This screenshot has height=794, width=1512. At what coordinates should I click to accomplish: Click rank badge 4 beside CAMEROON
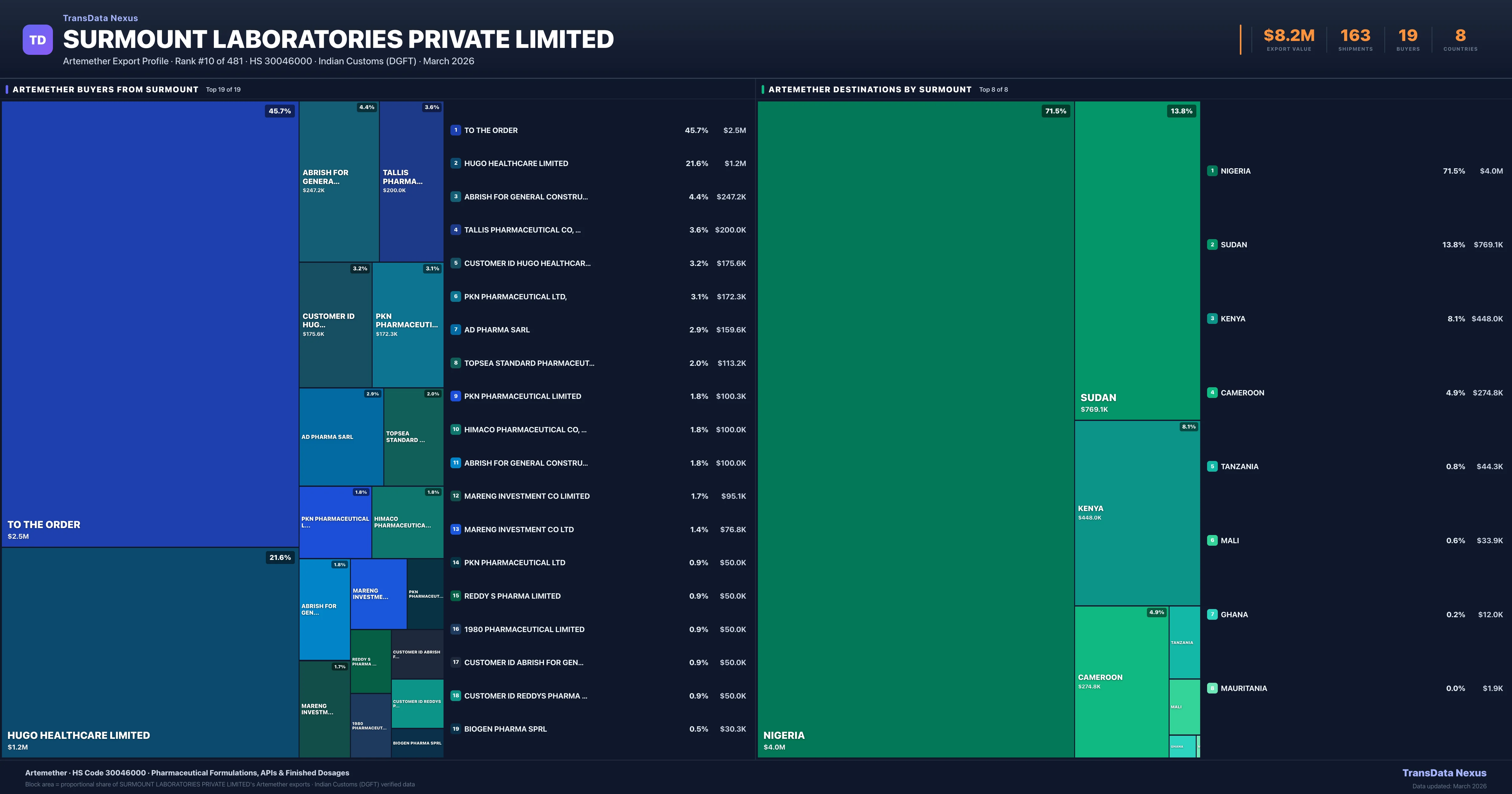click(1212, 393)
